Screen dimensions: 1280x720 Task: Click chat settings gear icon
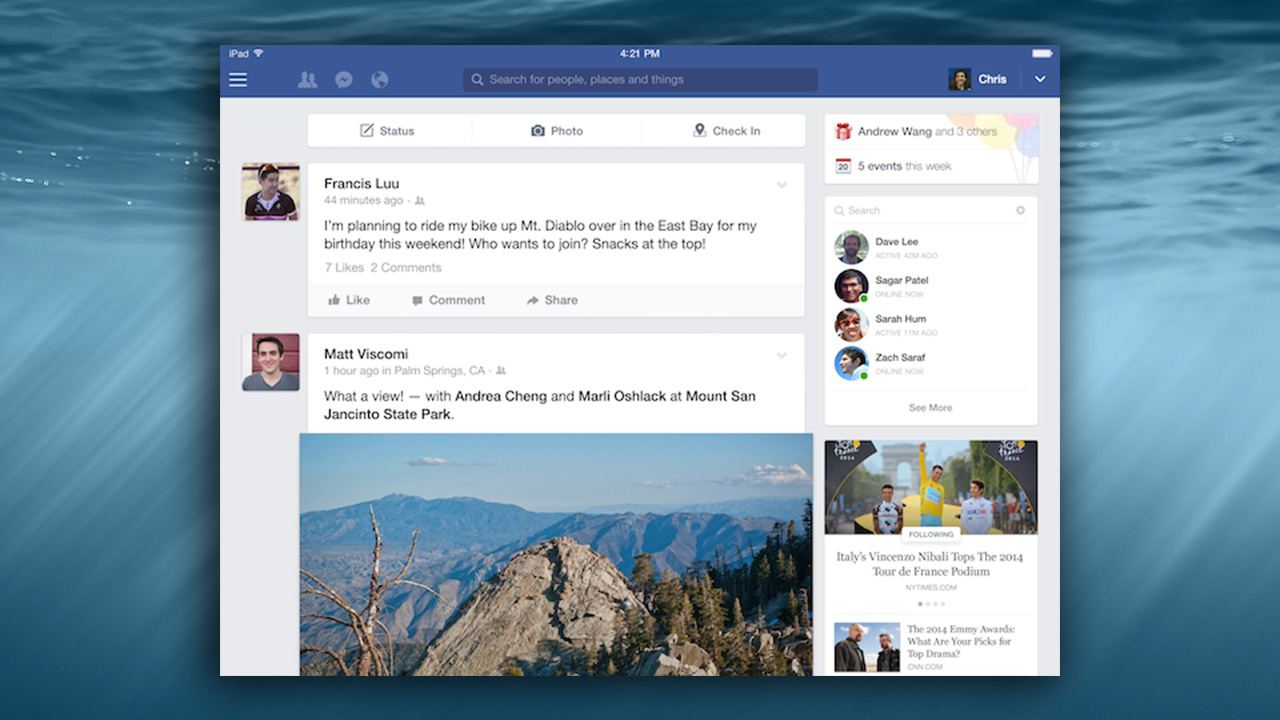[1020, 211]
